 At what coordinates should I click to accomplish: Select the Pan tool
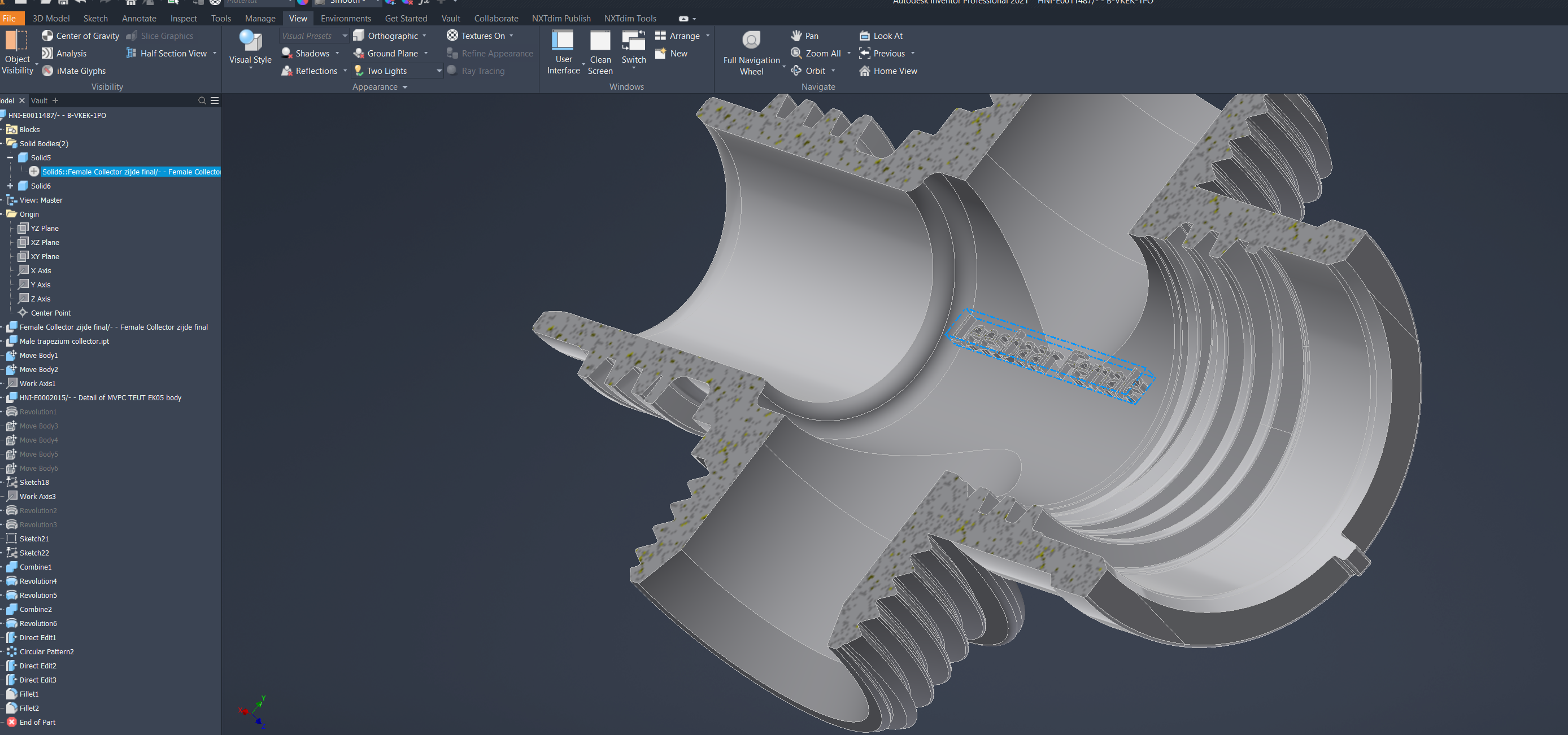[803, 36]
